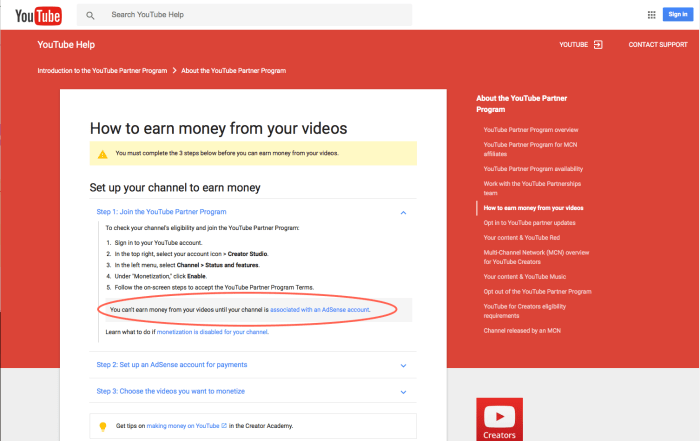Expand Step 3 using its down chevron
700x441 pixels.
click(x=403, y=392)
